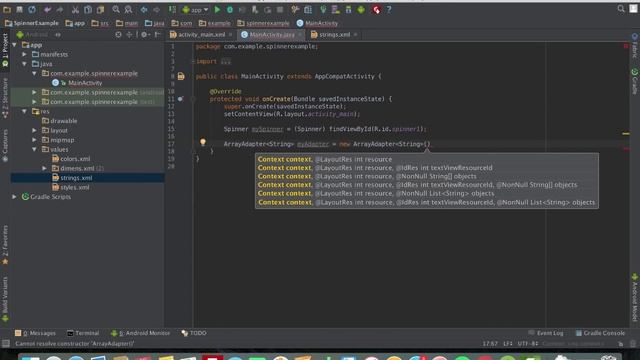Click the SpinnerExample breadcrumb

(x=32, y=23)
